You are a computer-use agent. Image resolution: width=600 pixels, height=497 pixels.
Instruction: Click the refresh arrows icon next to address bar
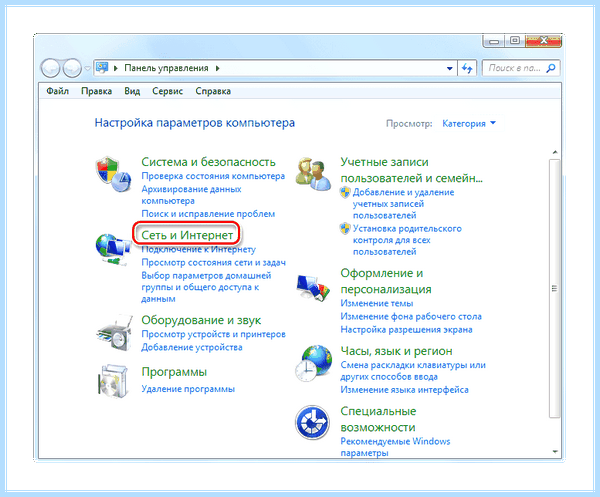467,68
